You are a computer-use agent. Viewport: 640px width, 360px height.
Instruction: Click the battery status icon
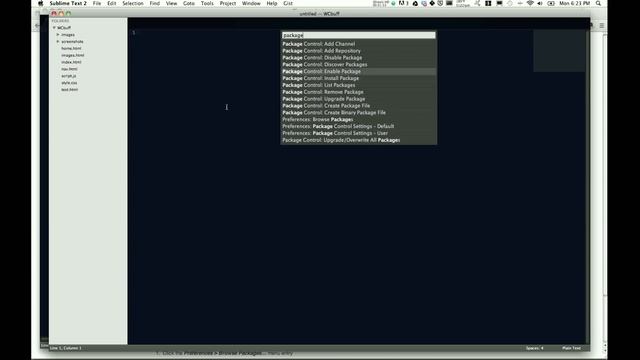pos(551,3)
